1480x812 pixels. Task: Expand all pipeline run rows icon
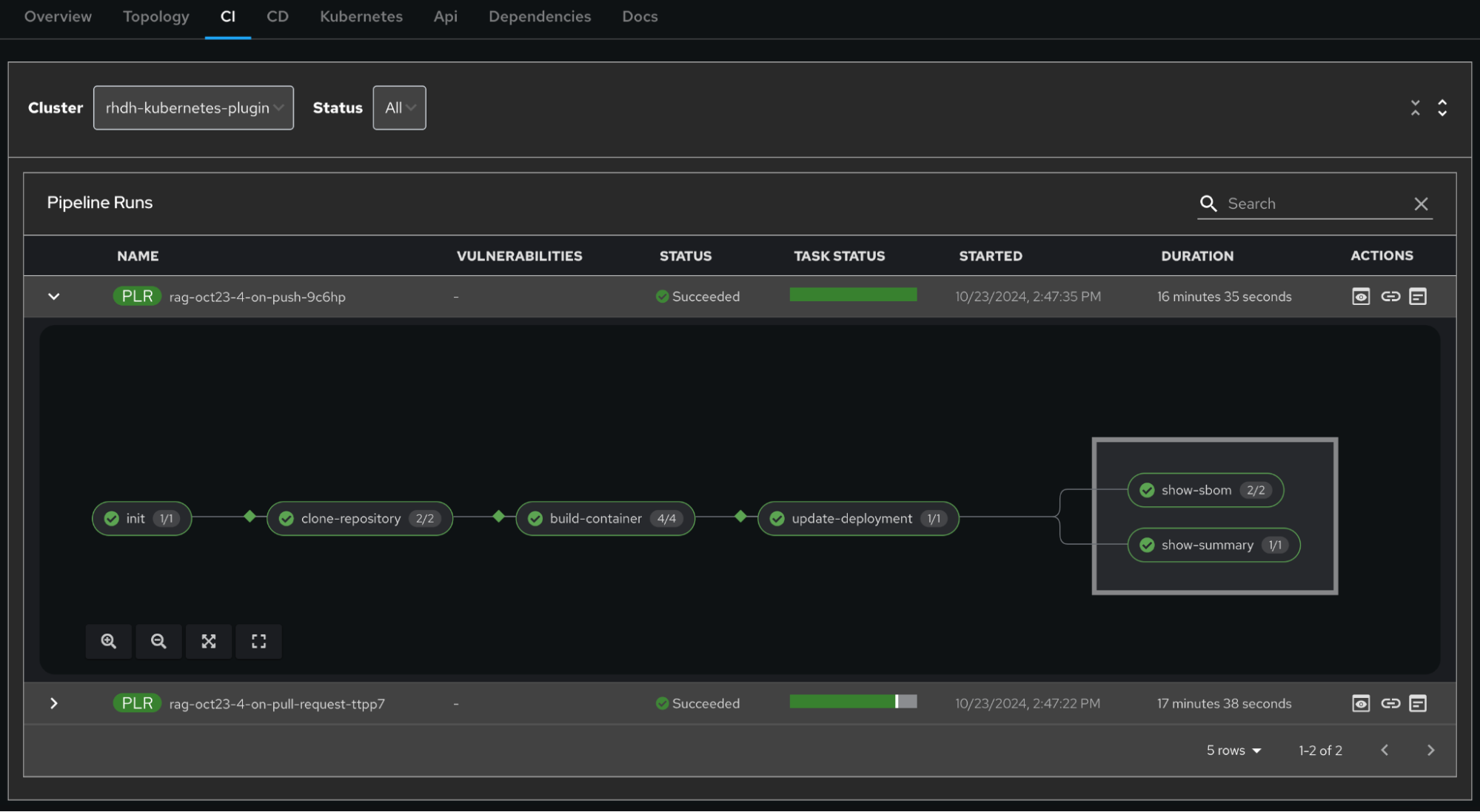coord(1442,108)
